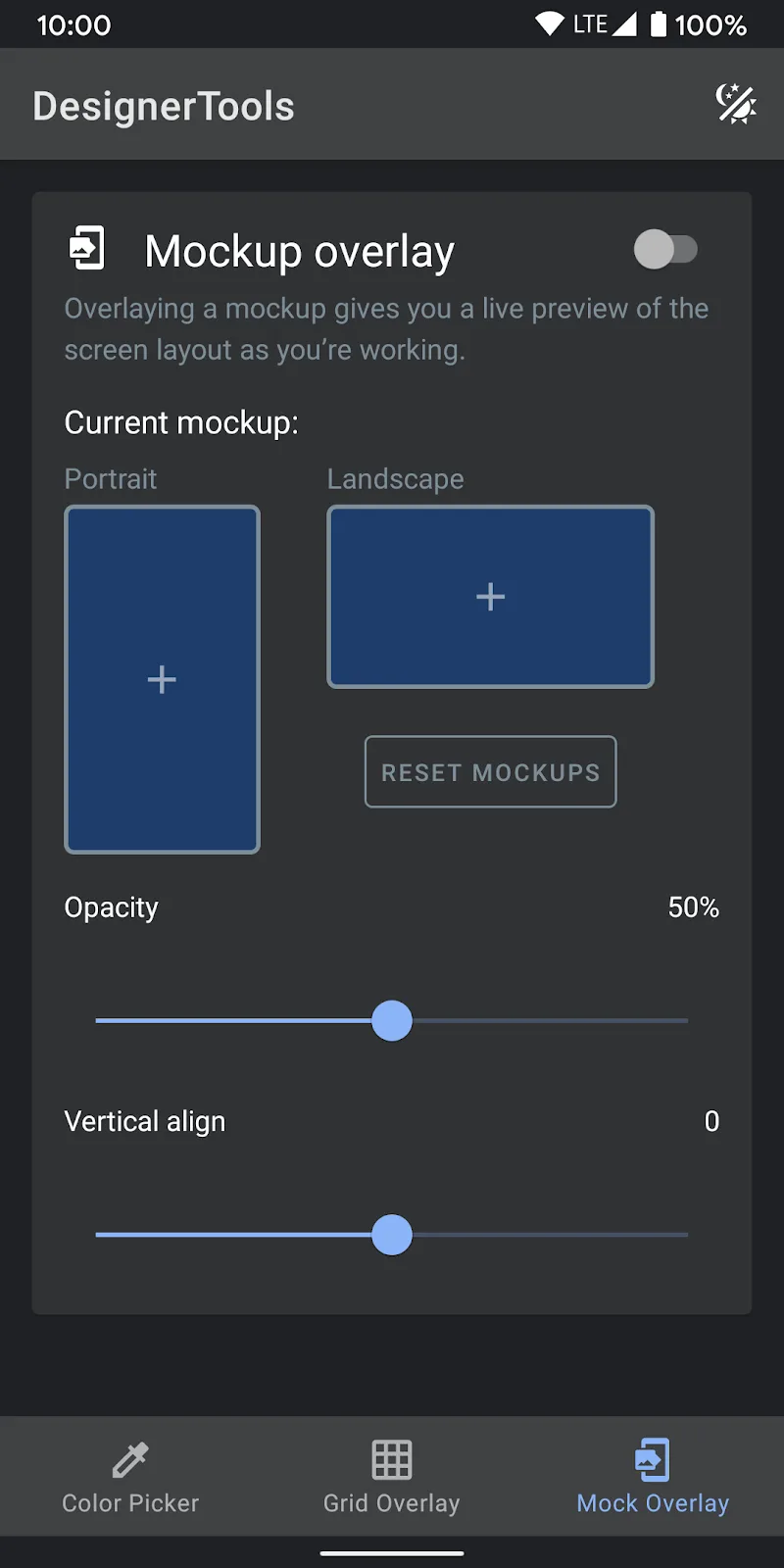Click the Vertical align slider handle
Viewport: 784px width, 1568px height.
[x=392, y=1235]
